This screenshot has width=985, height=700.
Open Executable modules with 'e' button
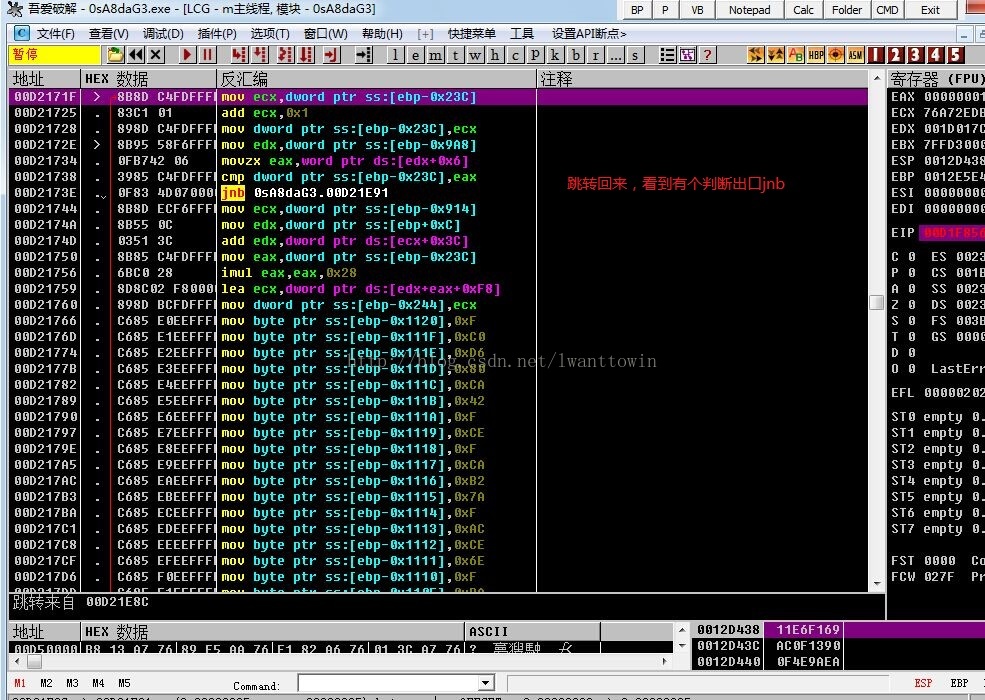tap(415, 55)
